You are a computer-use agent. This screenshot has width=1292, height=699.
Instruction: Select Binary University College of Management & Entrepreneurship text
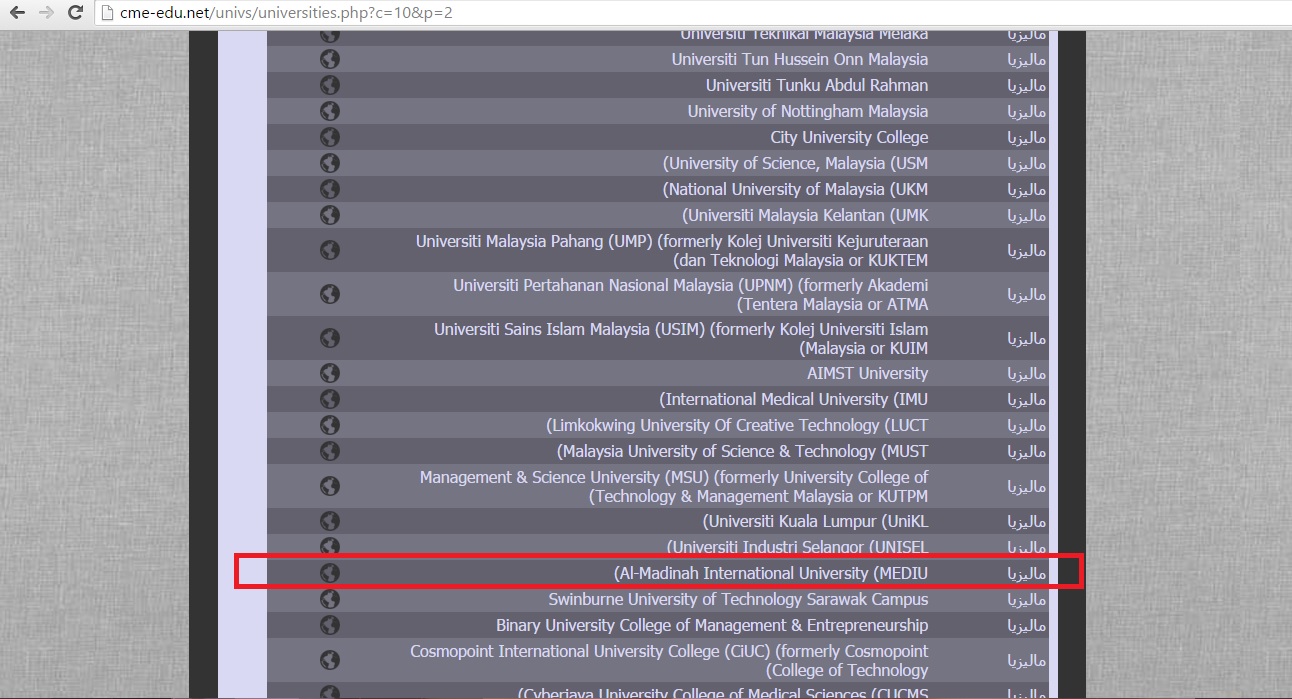[x=712, y=625]
